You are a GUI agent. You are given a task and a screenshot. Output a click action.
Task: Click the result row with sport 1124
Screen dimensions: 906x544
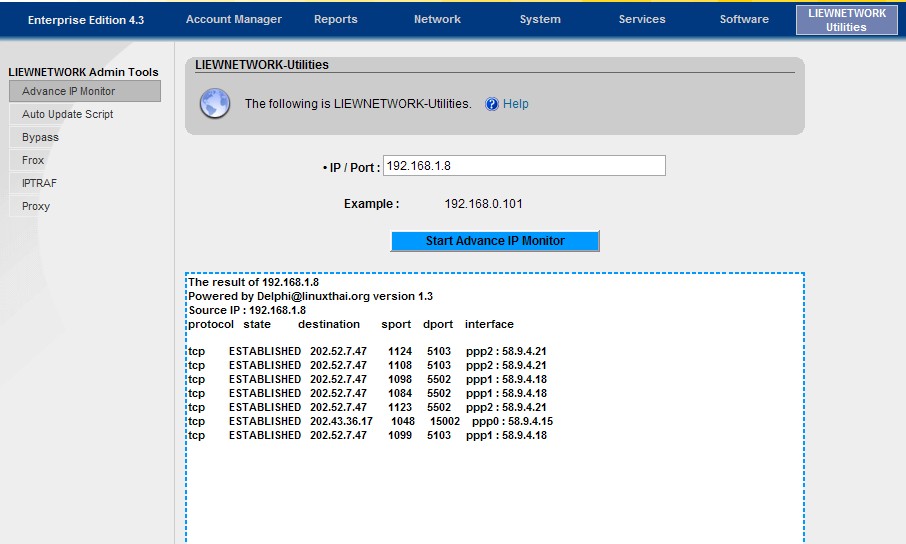pyautogui.click(x=367, y=351)
